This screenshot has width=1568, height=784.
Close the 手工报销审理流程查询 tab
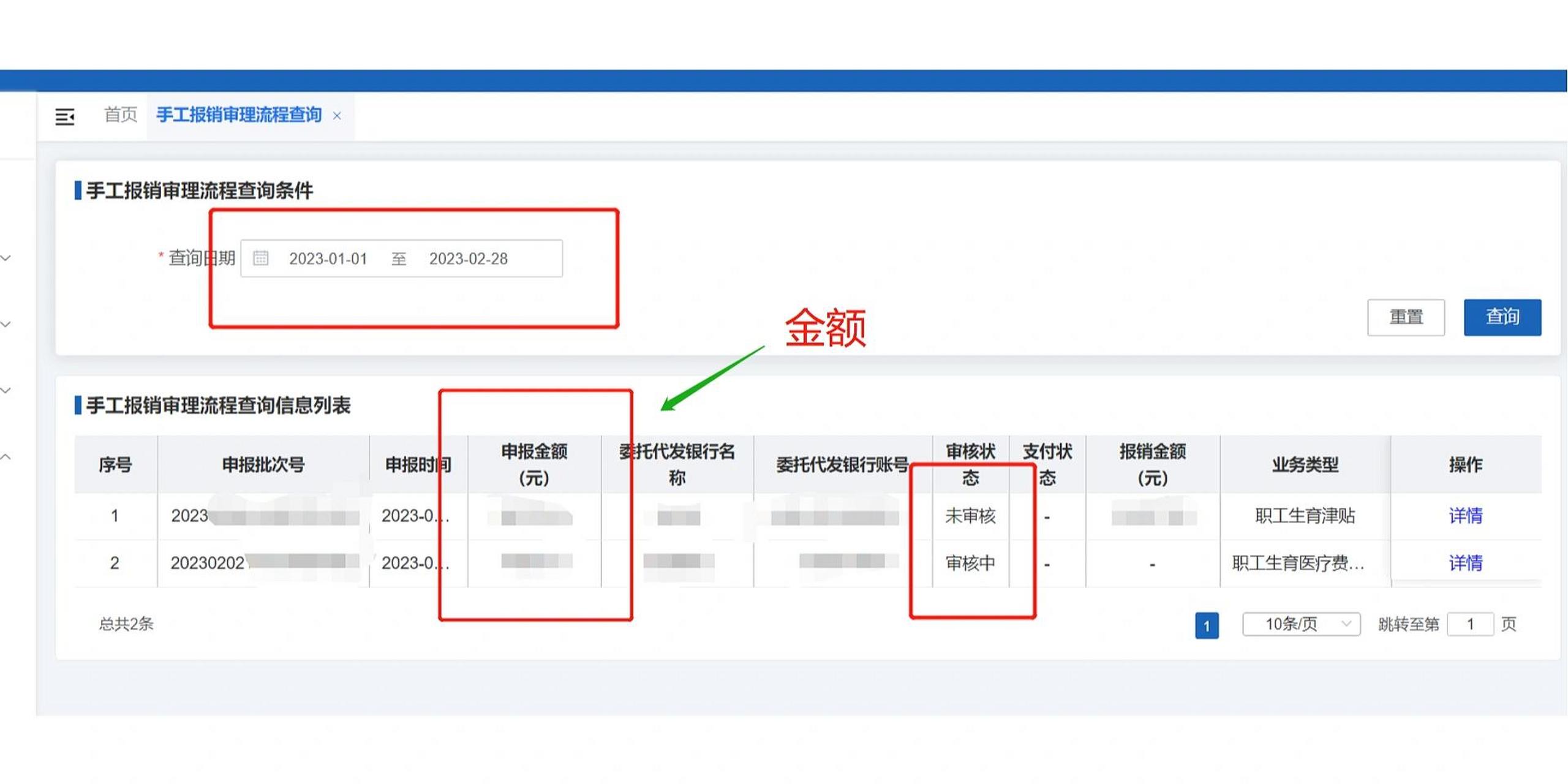(337, 116)
